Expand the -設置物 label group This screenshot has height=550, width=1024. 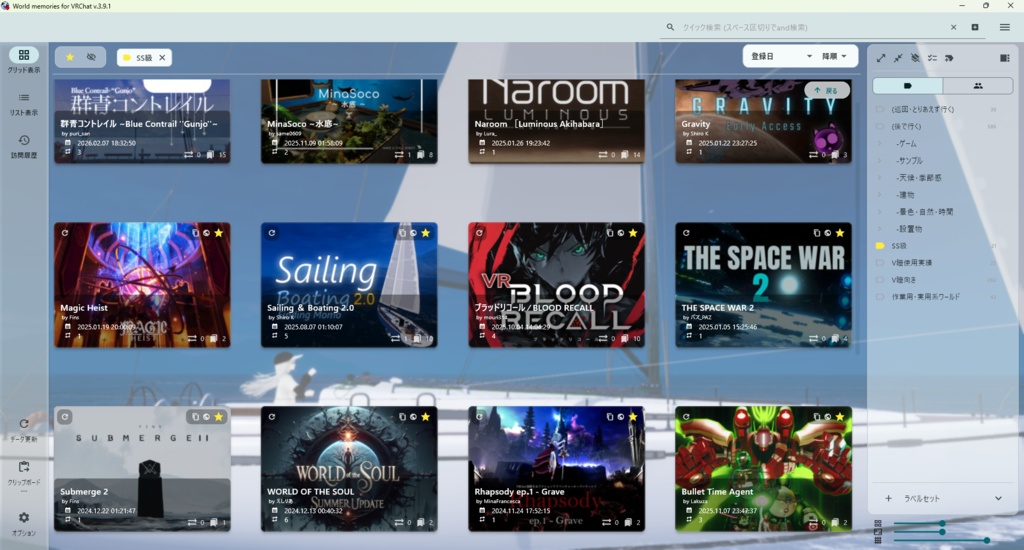[880, 229]
